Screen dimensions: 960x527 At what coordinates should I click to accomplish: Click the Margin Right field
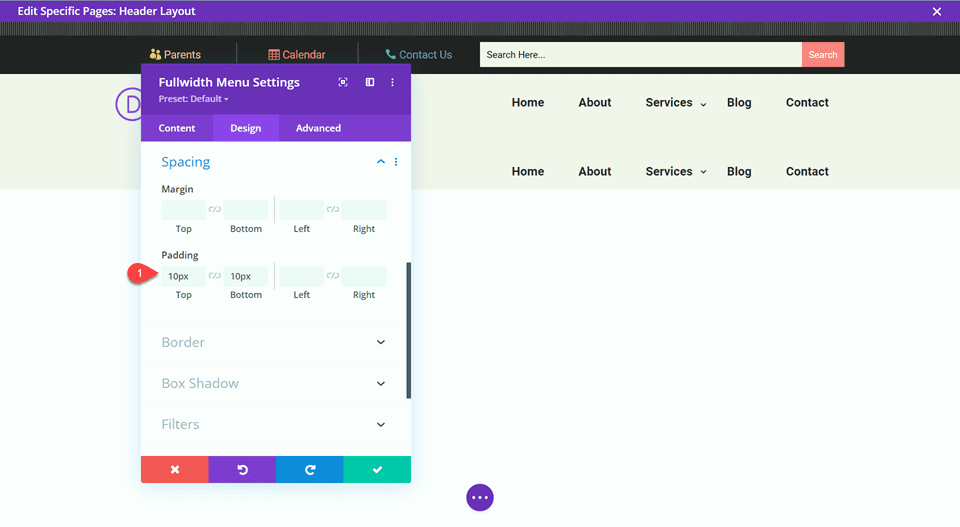click(x=364, y=209)
